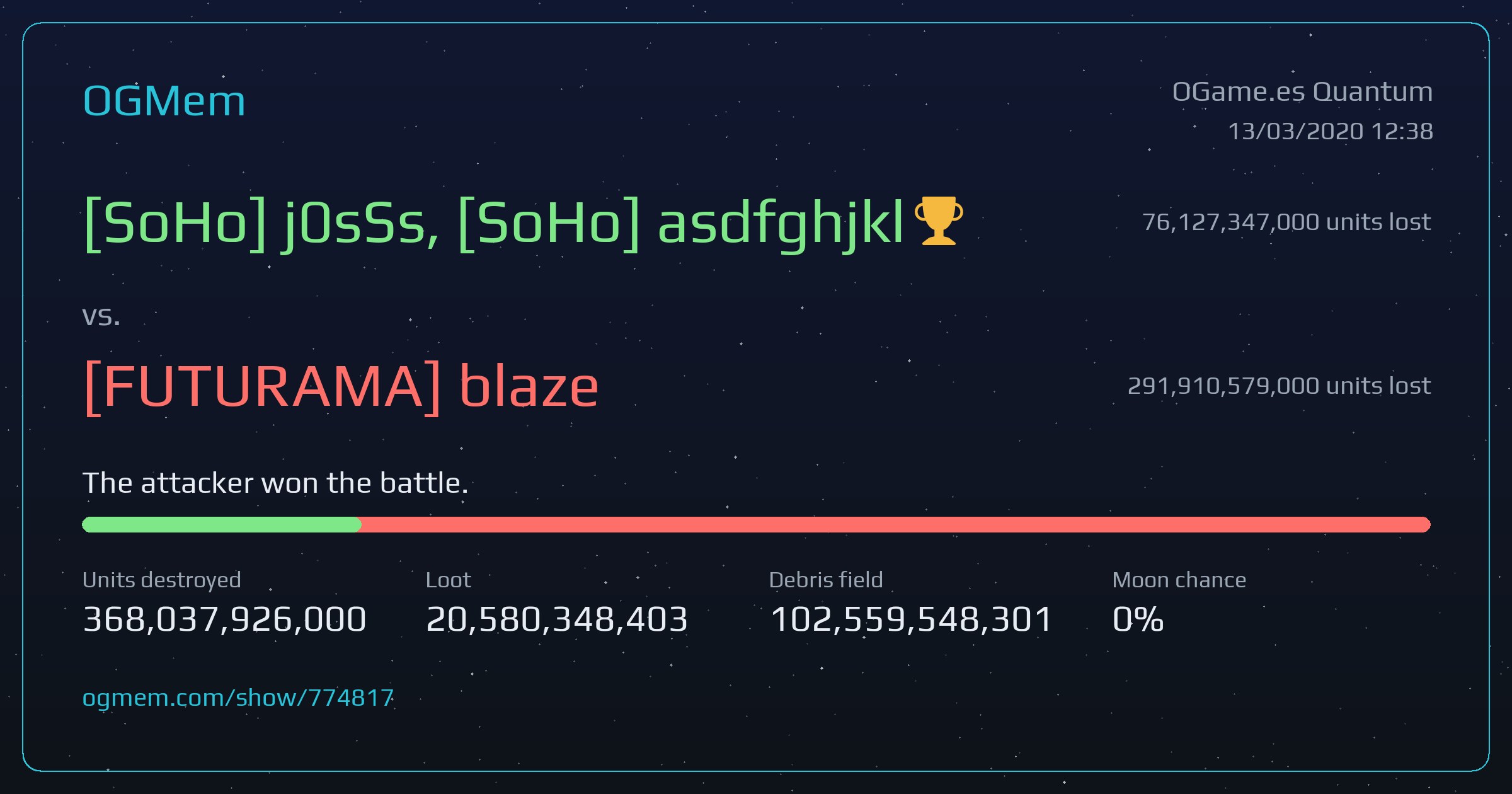Open the ogmem.com/show/774817 link
The width and height of the screenshot is (1512, 794).
[x=238, y=698]
